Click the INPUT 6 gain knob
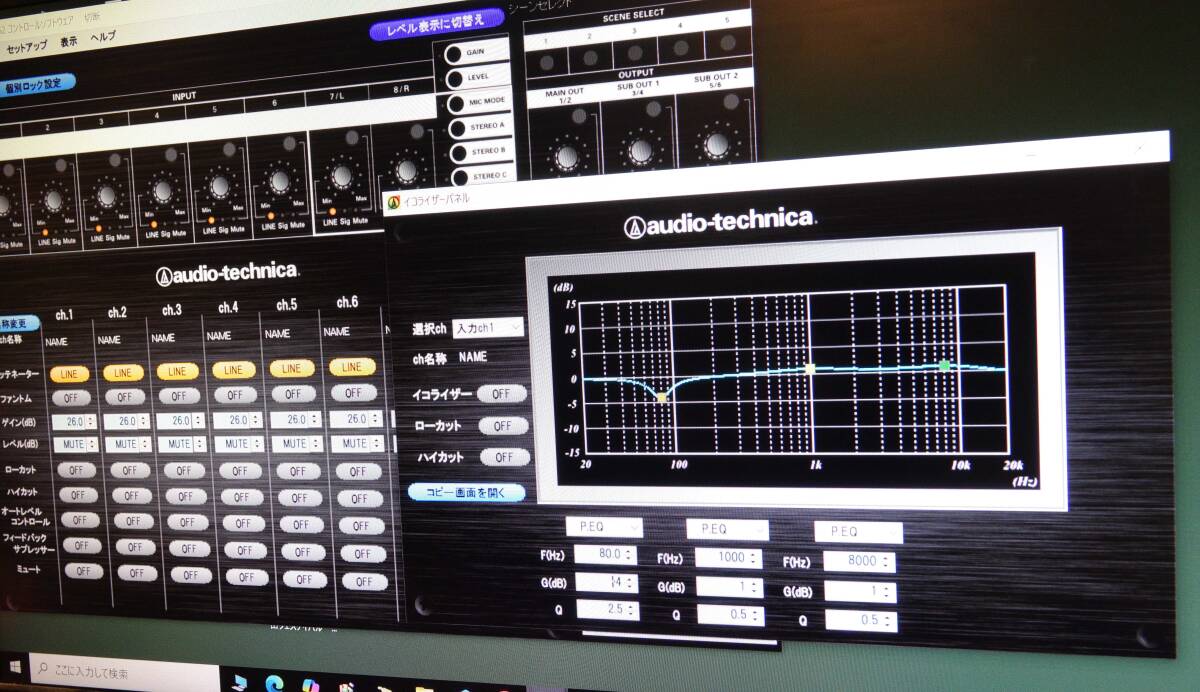 pyautogui.click(x=280, y=181)
